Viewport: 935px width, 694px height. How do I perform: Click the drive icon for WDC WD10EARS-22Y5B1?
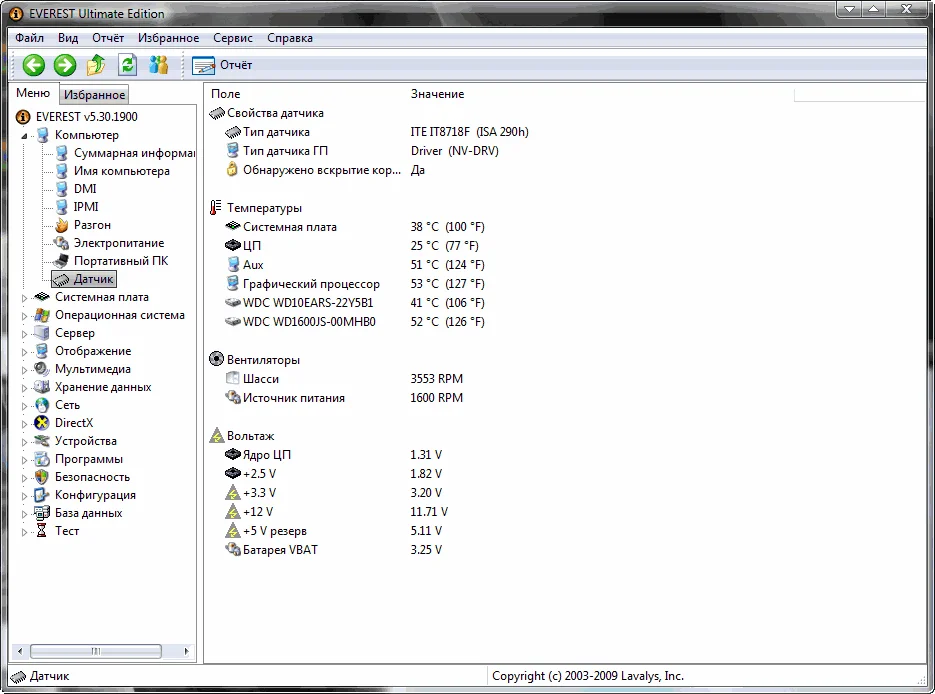[233, 303]
